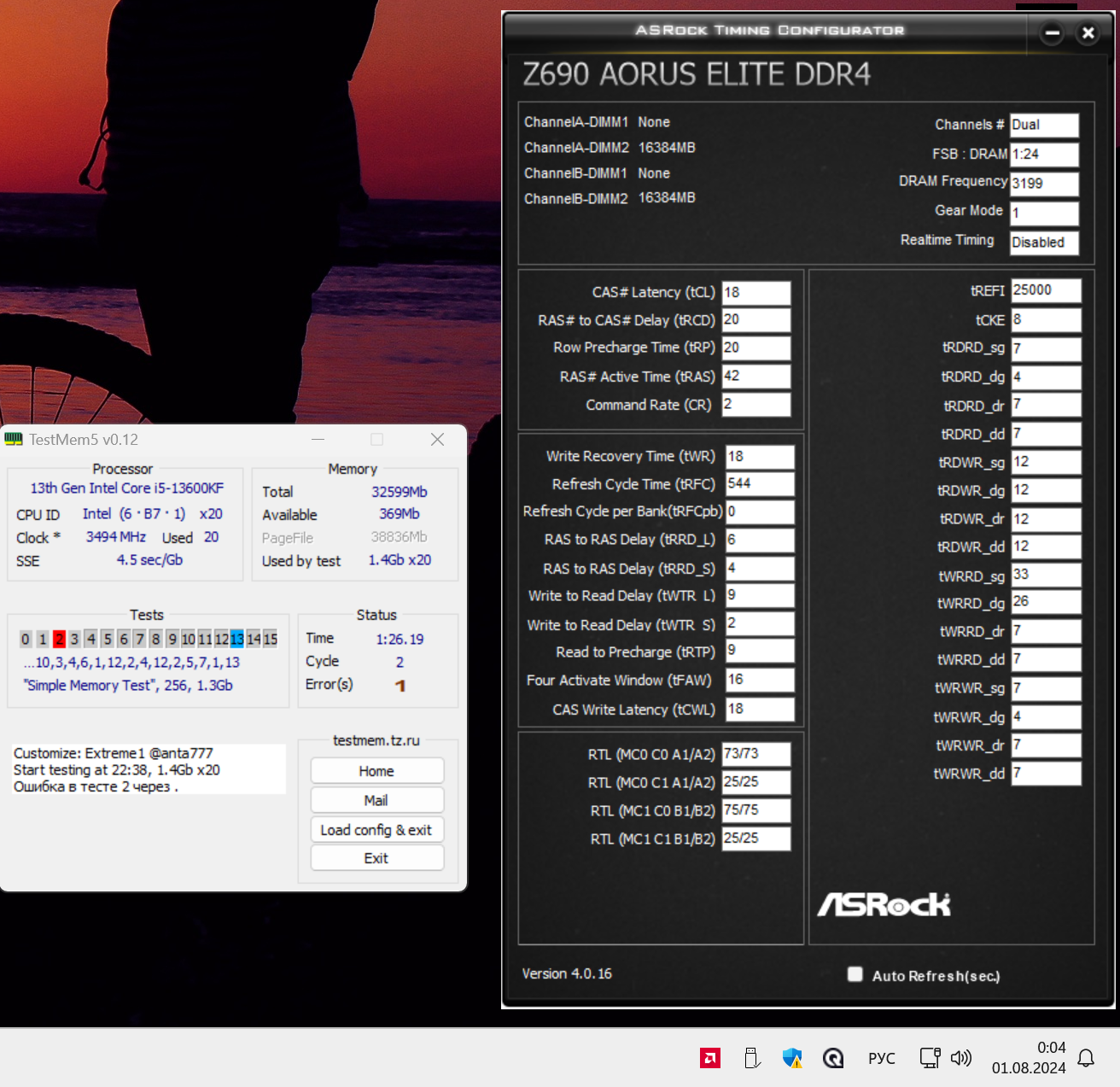1120x1087 pixels.
Task: Open the volume speaker tray icon
Action: (x=961, y=1058)
